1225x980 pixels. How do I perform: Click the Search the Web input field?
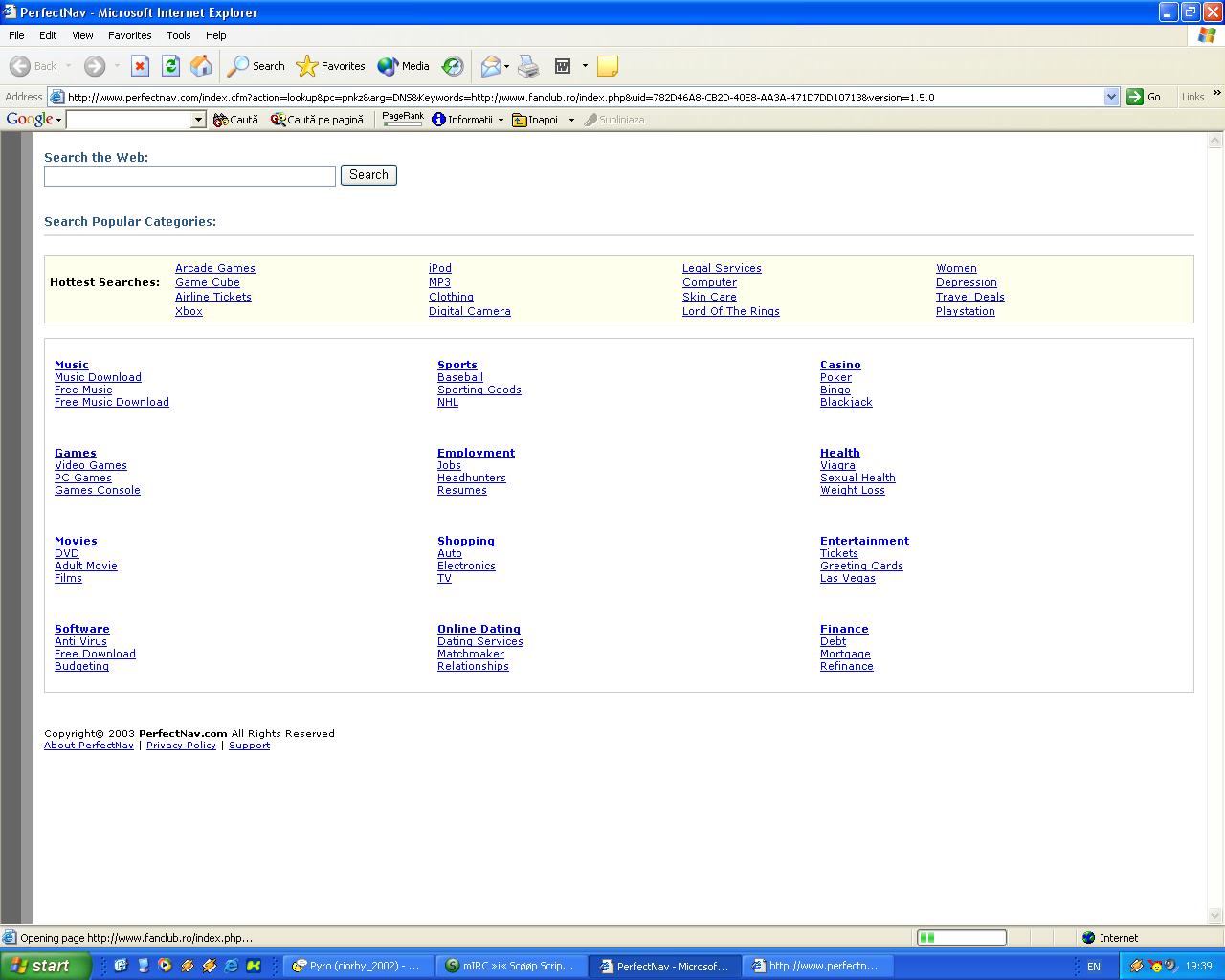click(x=189, y=176)
